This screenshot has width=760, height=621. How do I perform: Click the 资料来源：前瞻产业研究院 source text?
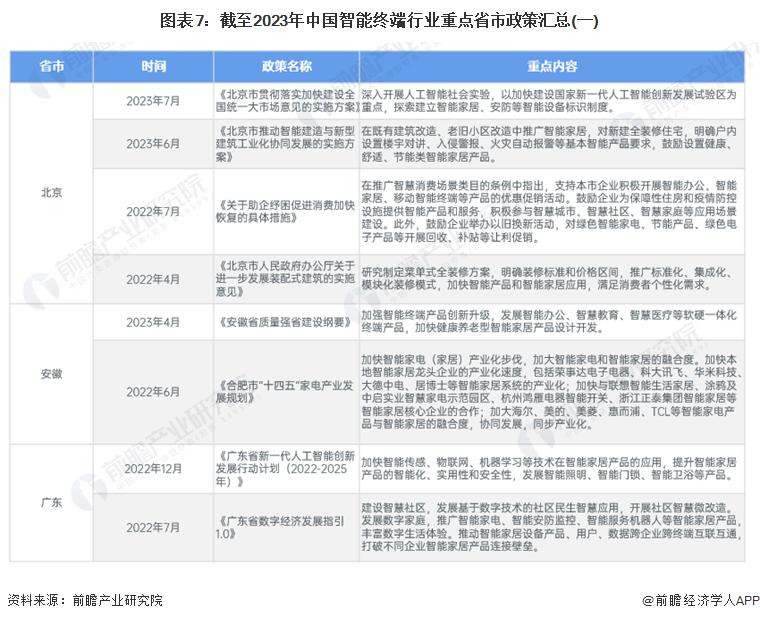[x=84, y=601]
